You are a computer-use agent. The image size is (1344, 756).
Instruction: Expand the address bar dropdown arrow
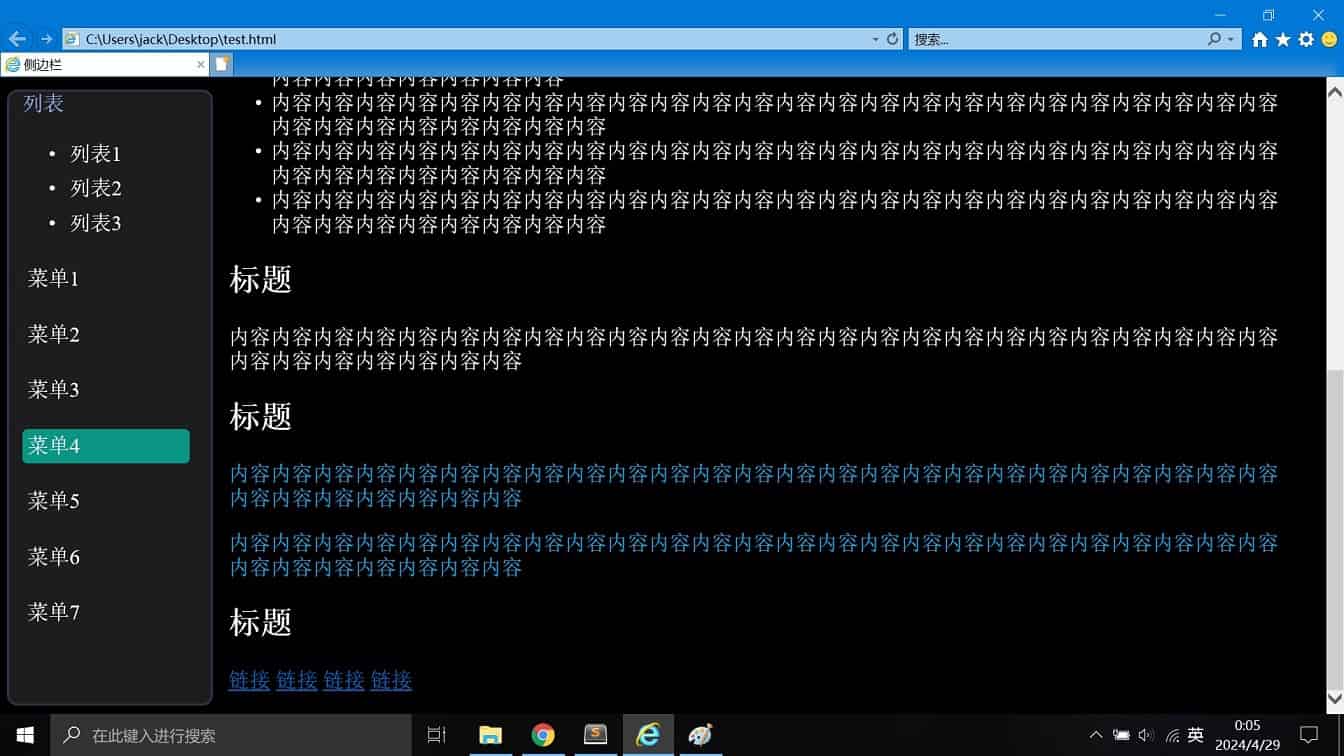pos(875,39)
